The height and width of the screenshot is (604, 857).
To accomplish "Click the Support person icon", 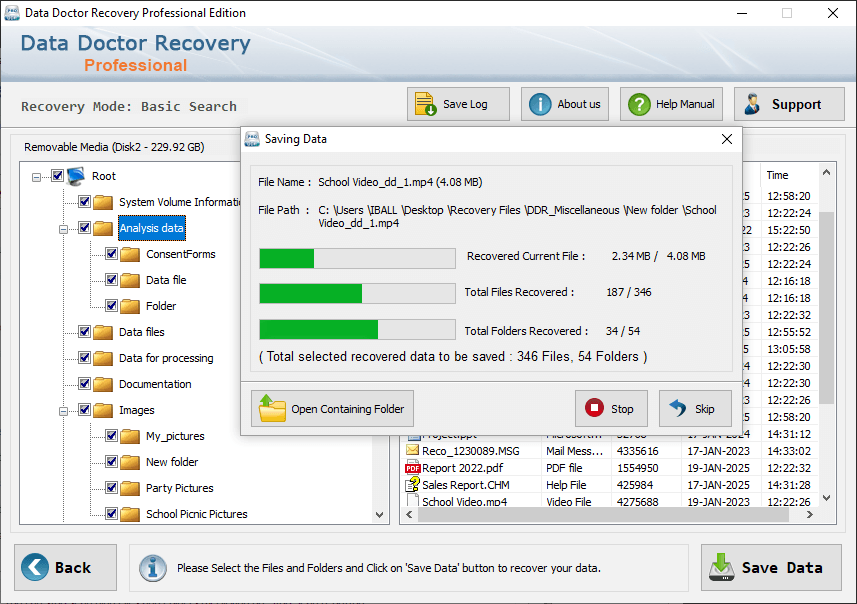I will pos(753,104).
